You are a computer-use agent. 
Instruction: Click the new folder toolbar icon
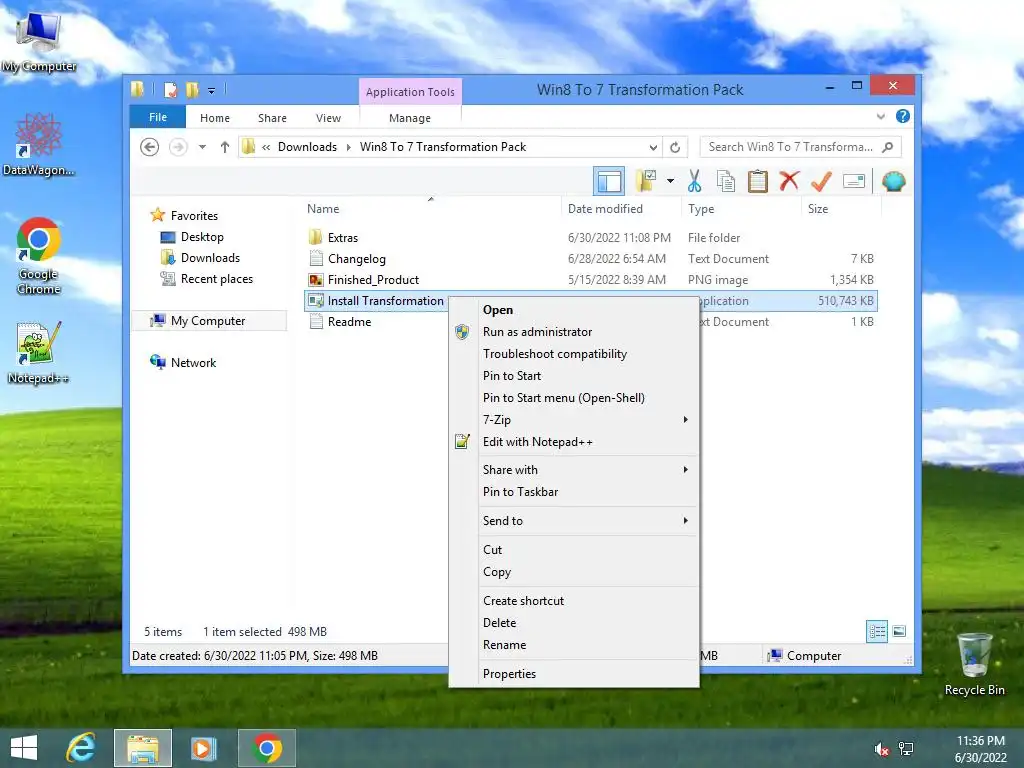[646, 181]
